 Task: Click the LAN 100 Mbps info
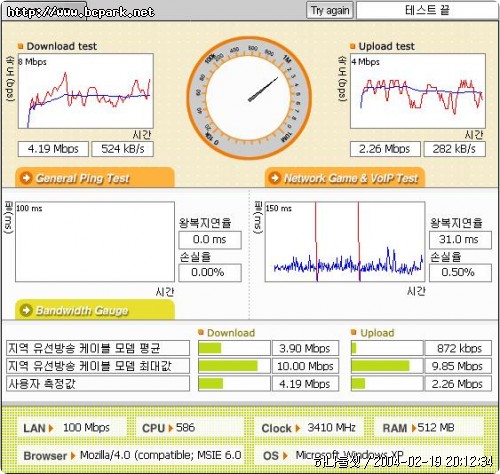pyautogui.click(x=71, y=427)
